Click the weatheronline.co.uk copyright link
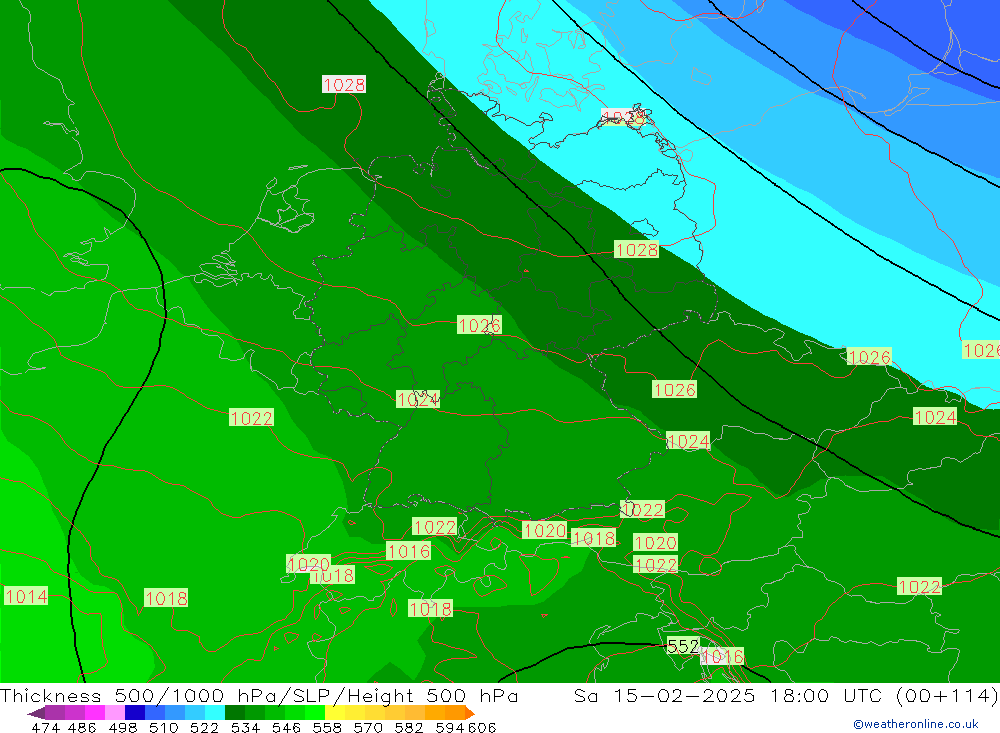The height and width of the screenshot is (733, 1000). tap(916, 724)
